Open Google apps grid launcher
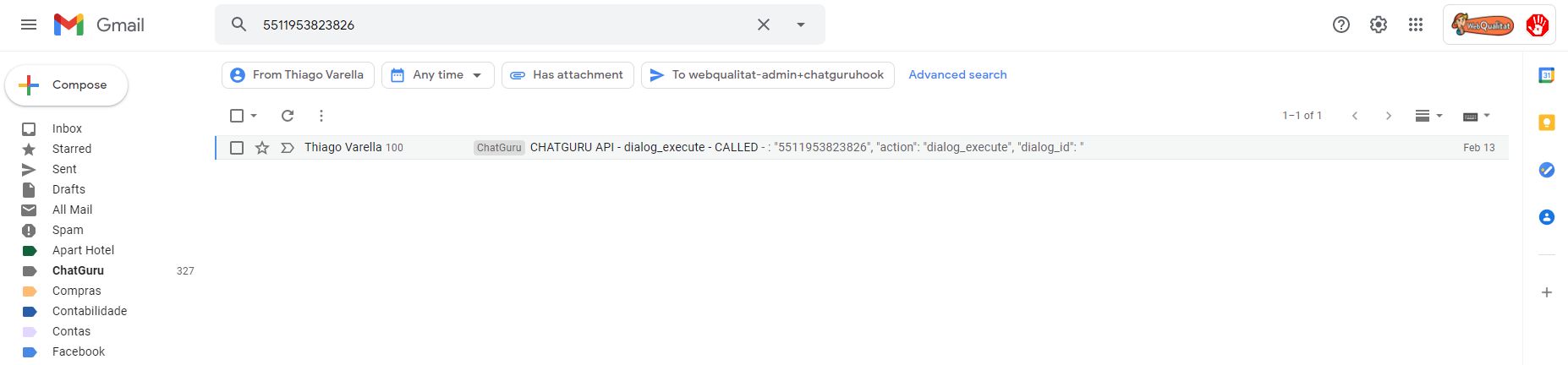1568x365 pixels. click(1416, 25)
